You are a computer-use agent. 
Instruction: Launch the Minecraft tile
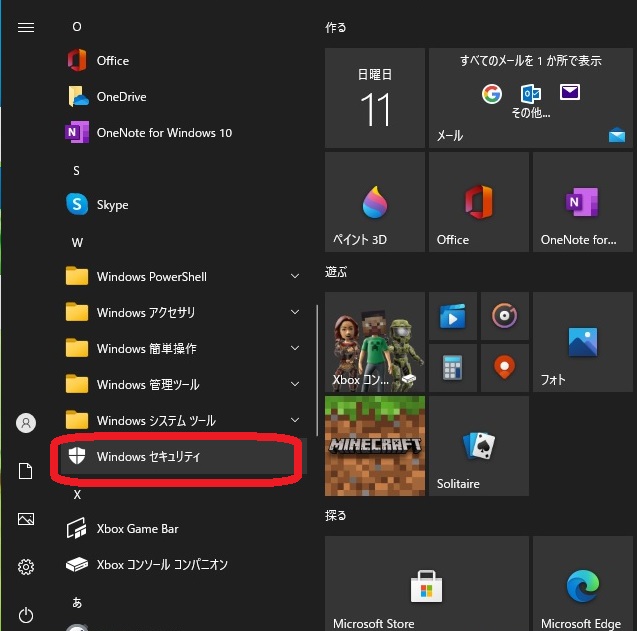(x=375, y=446)
